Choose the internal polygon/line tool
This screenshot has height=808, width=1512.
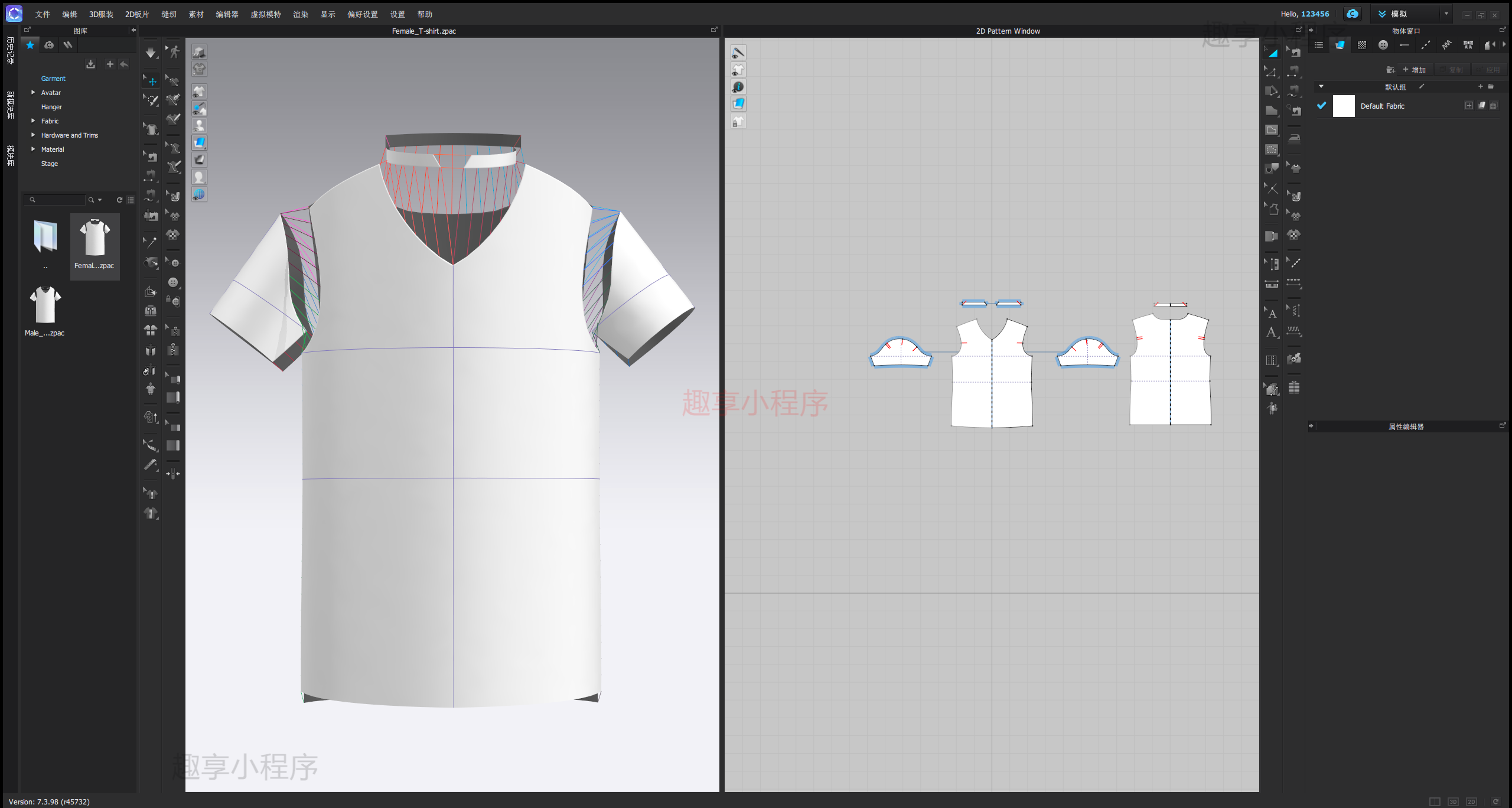click(x=1272, y=130)
